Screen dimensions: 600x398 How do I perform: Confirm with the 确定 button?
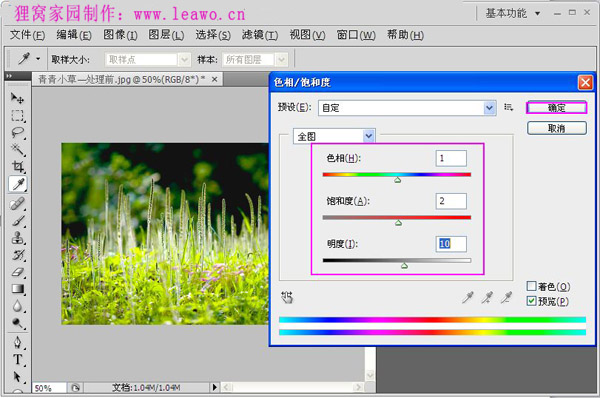pos(556,108)
